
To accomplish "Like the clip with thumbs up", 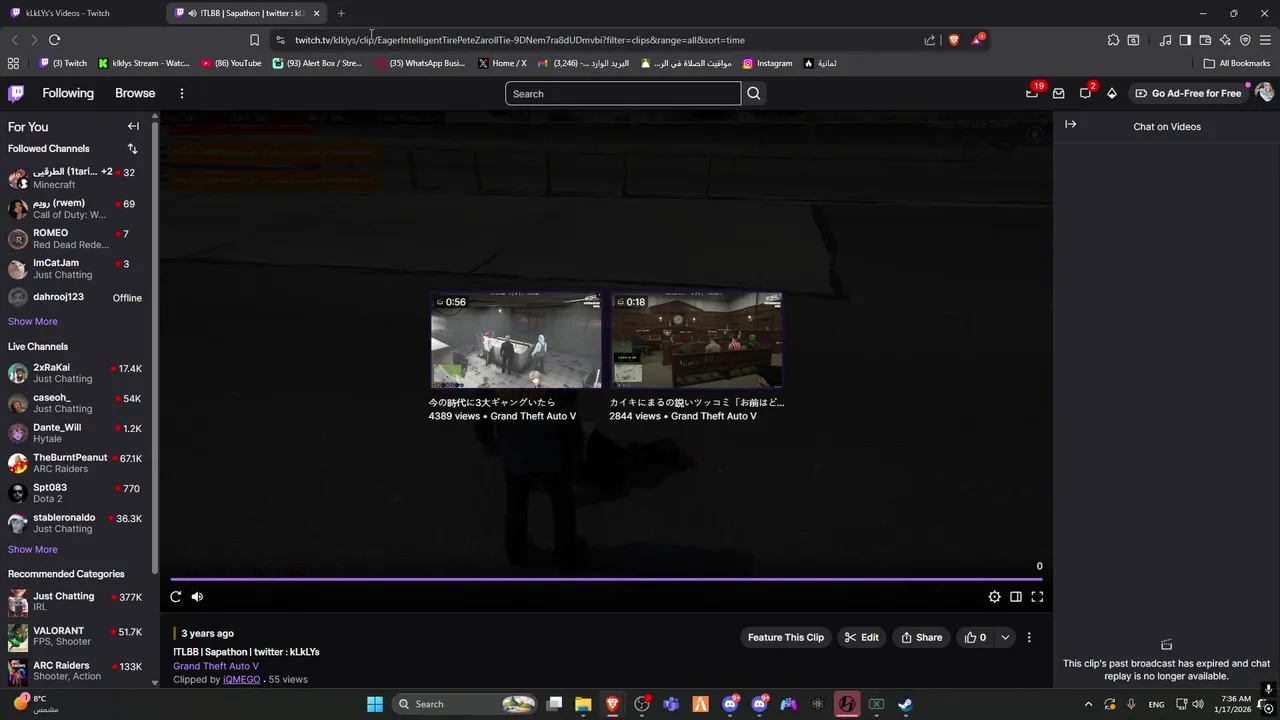I will pos(975,637).
